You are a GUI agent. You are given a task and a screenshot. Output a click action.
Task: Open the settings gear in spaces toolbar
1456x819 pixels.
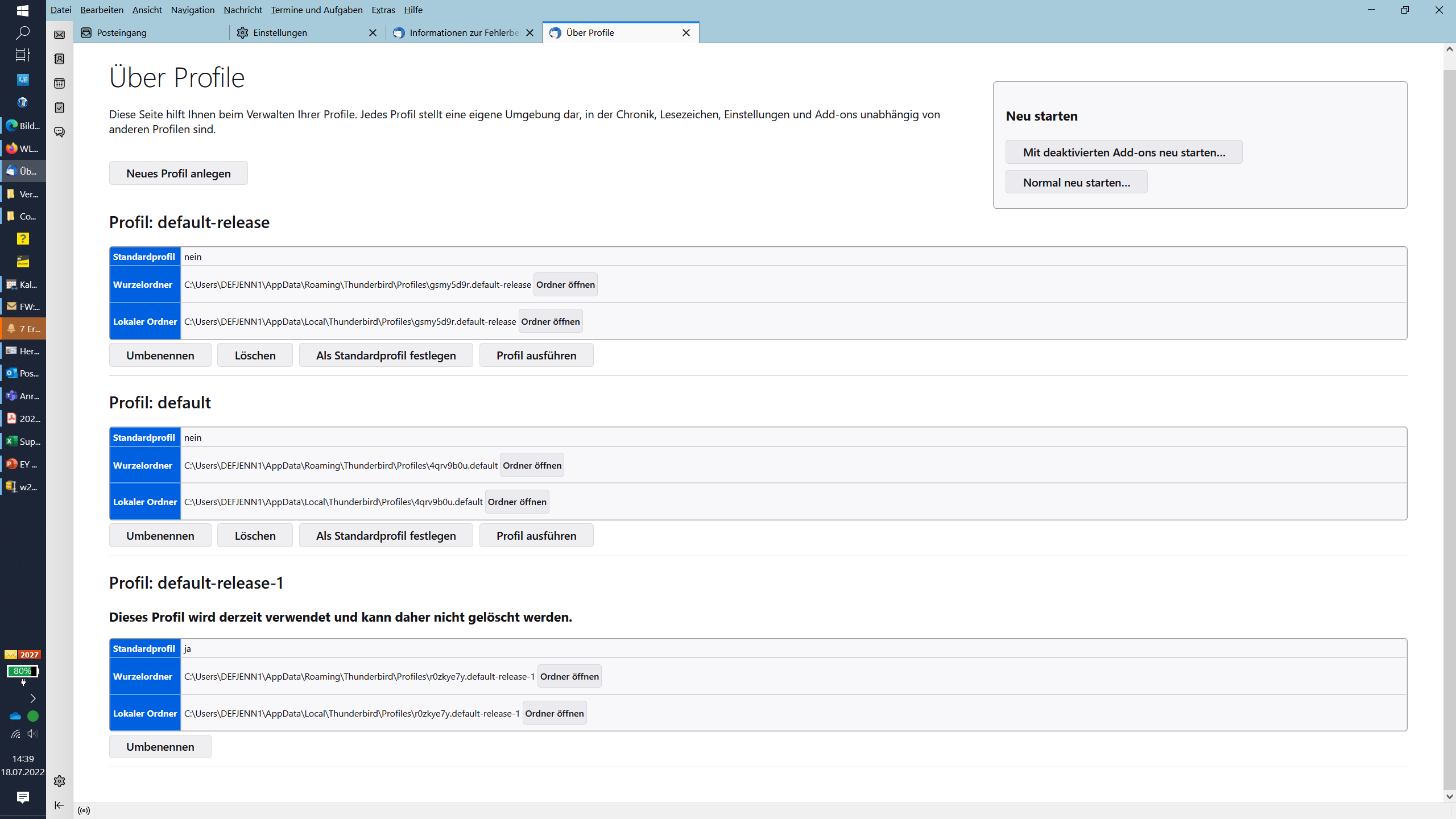point(59,781)
